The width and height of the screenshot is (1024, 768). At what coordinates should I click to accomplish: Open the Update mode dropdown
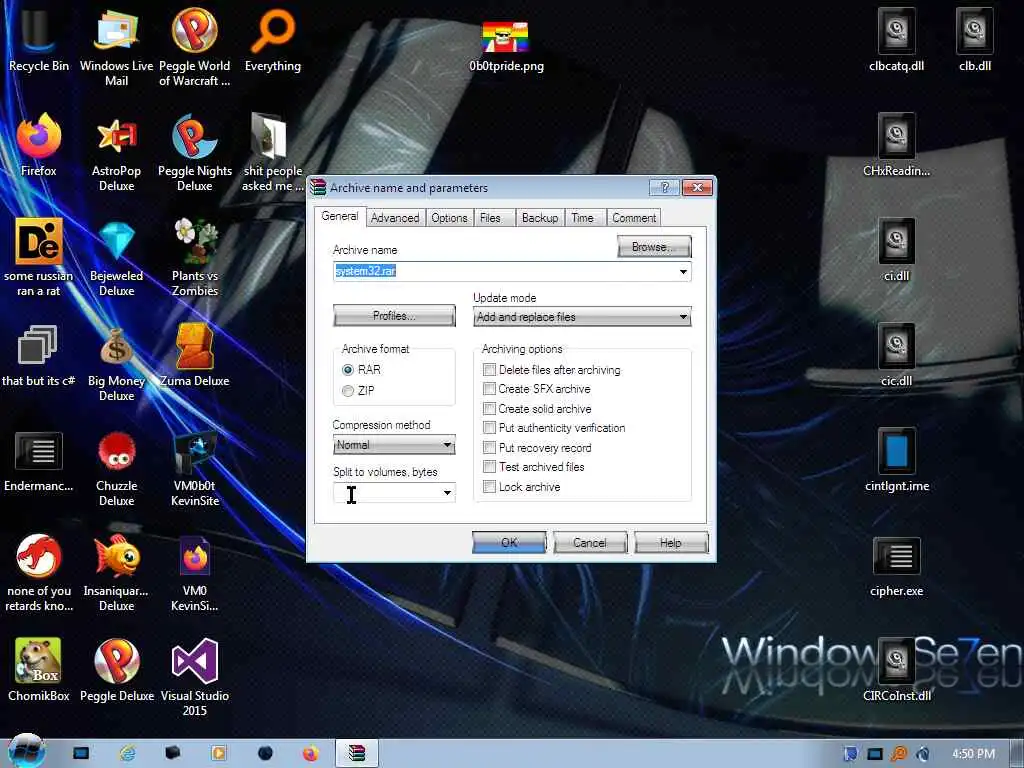(x=582, y=317)
